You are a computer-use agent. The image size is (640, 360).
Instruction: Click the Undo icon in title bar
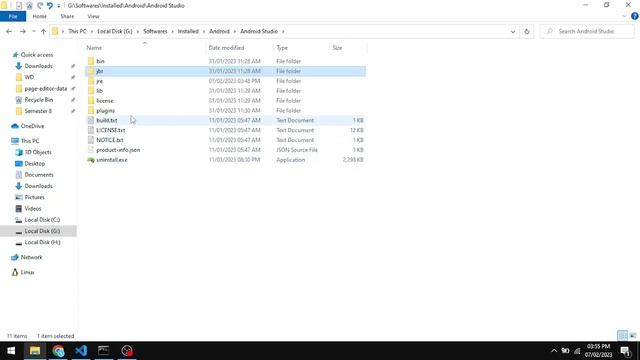(x=49, y=5)
